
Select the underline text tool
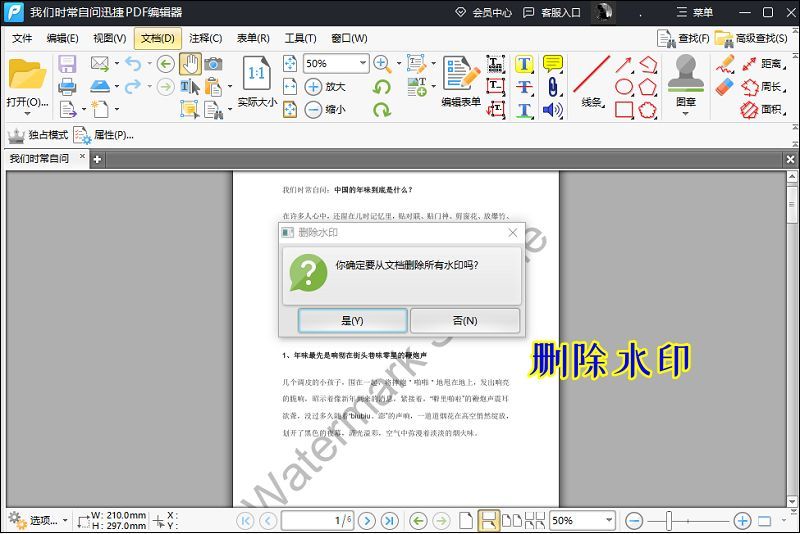[524, 109]
